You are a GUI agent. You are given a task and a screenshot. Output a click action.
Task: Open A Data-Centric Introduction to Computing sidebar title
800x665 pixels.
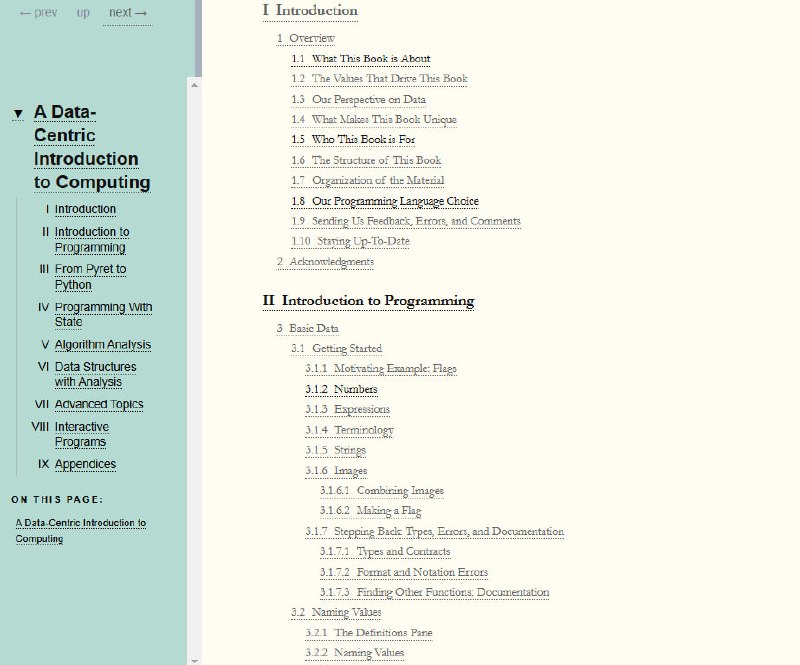(92, 147)
